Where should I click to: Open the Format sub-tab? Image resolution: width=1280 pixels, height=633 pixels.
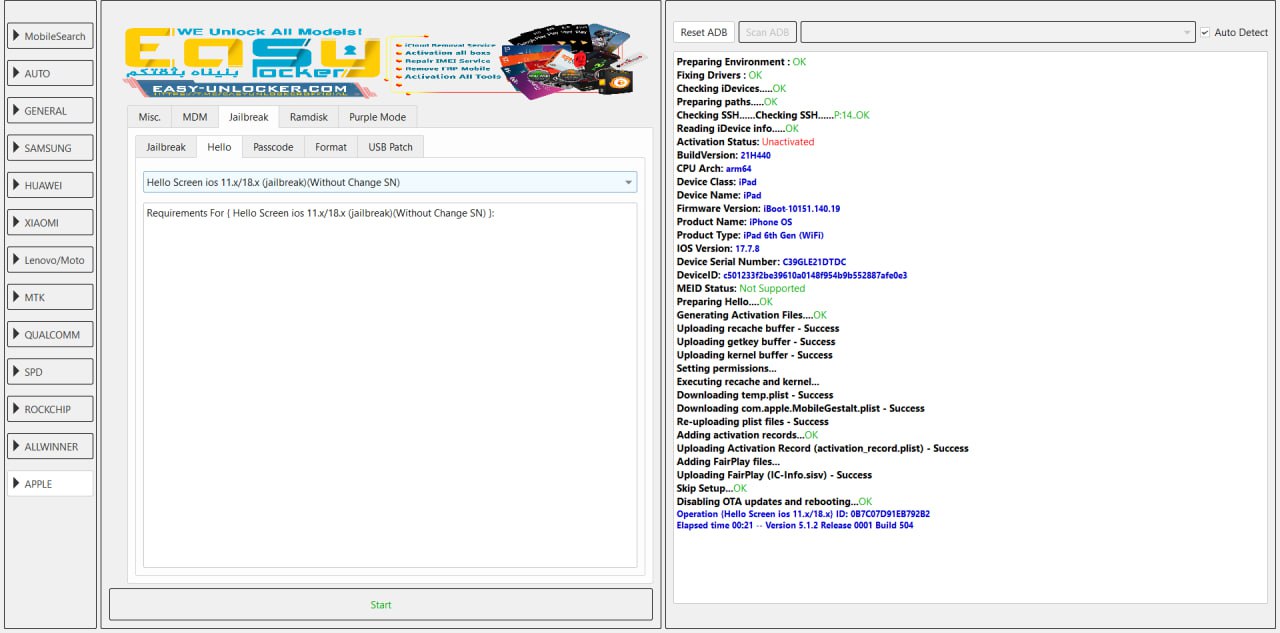click(x=331, y=147)
